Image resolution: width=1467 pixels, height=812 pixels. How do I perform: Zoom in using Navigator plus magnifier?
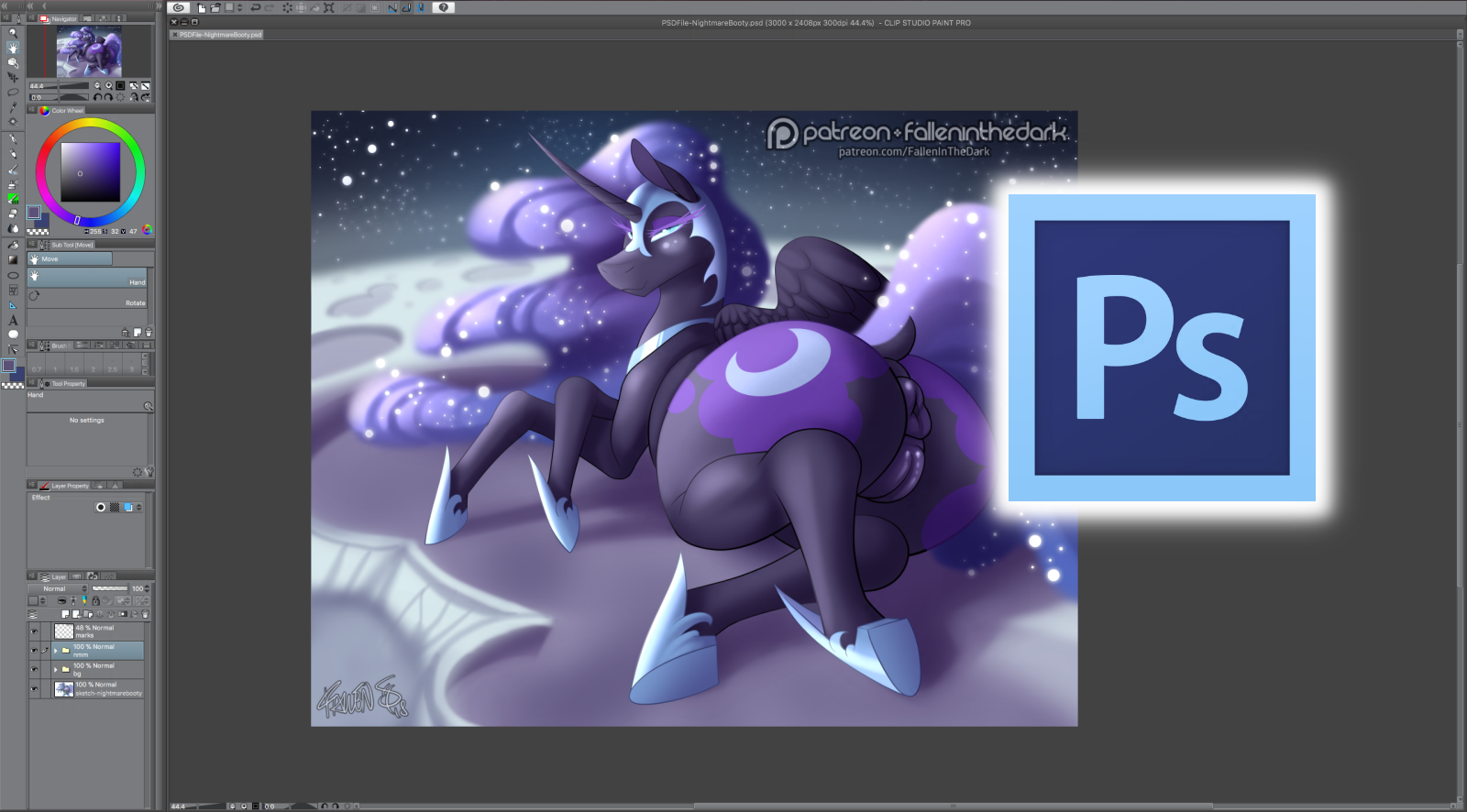tap(108, 85)
